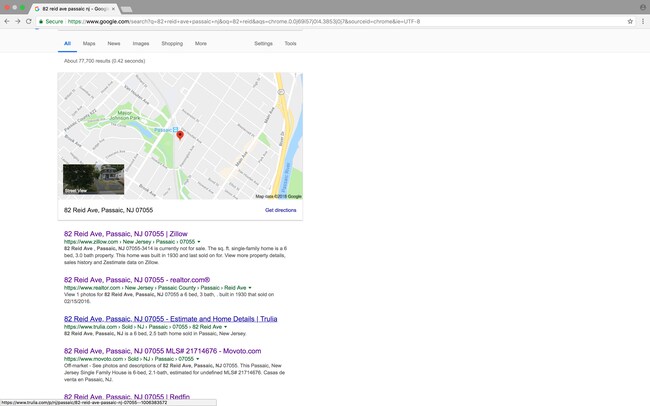The height and width of the screenshot is (406, 650).
Task: Open the Redfin result title
Action: 127,397
